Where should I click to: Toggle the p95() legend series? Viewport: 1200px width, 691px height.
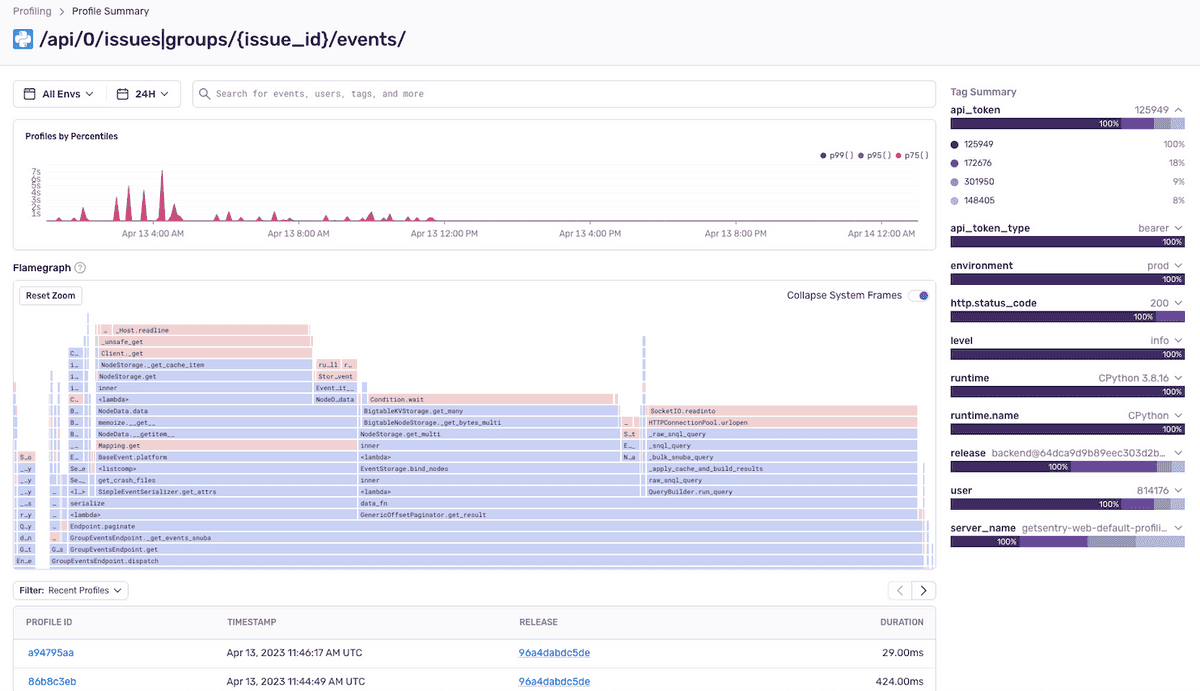[873, 156]
